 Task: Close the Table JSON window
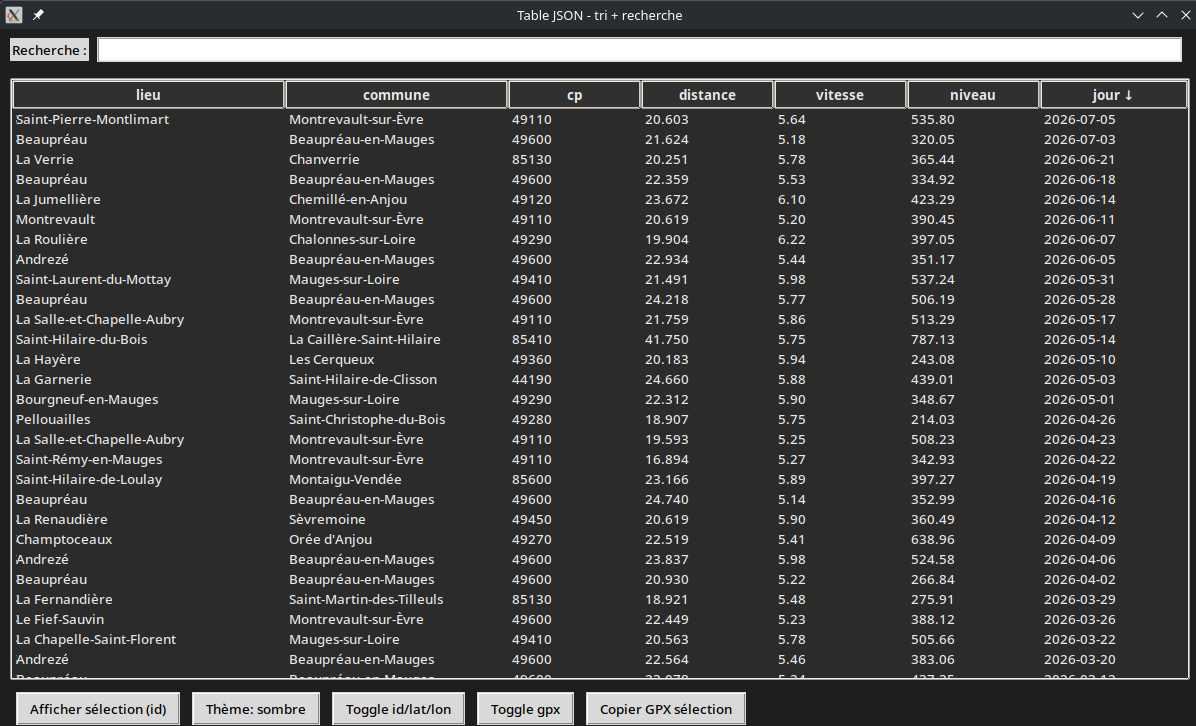pyautogui.click(x=1185, y=14)
